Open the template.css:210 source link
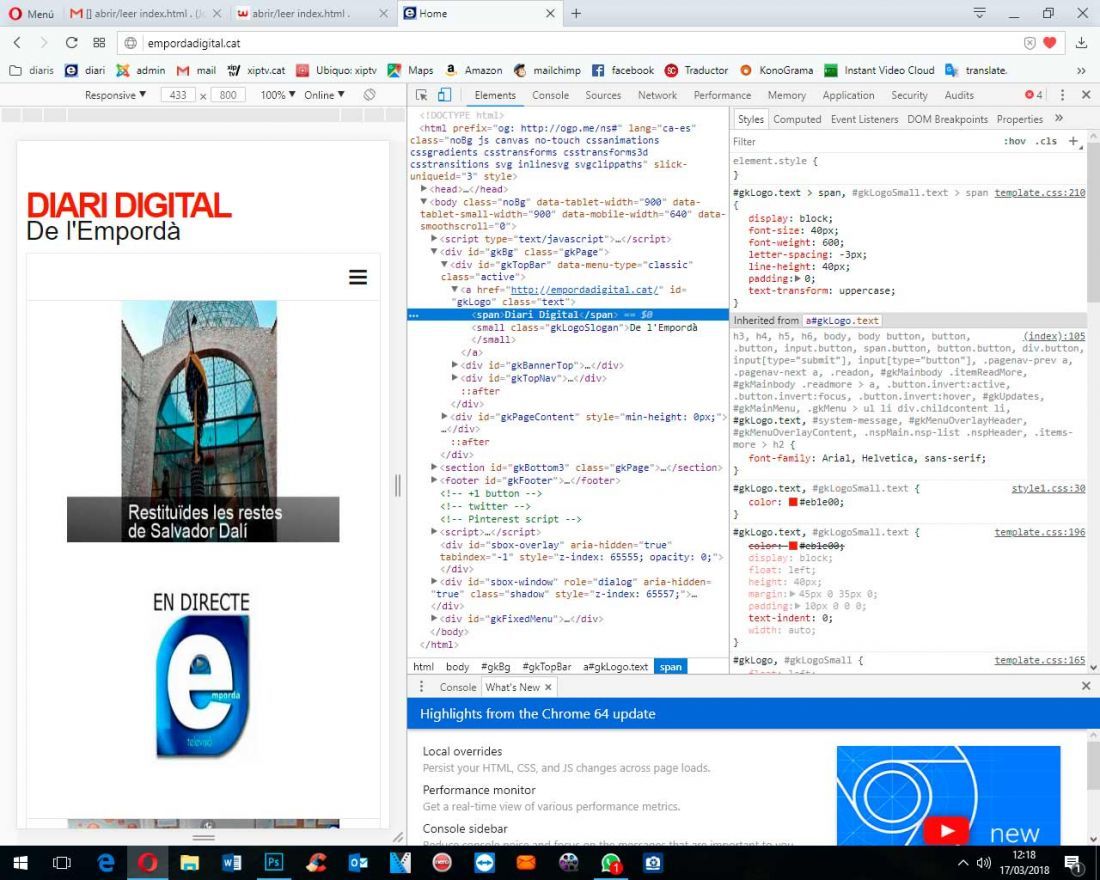 [1040, 192]
